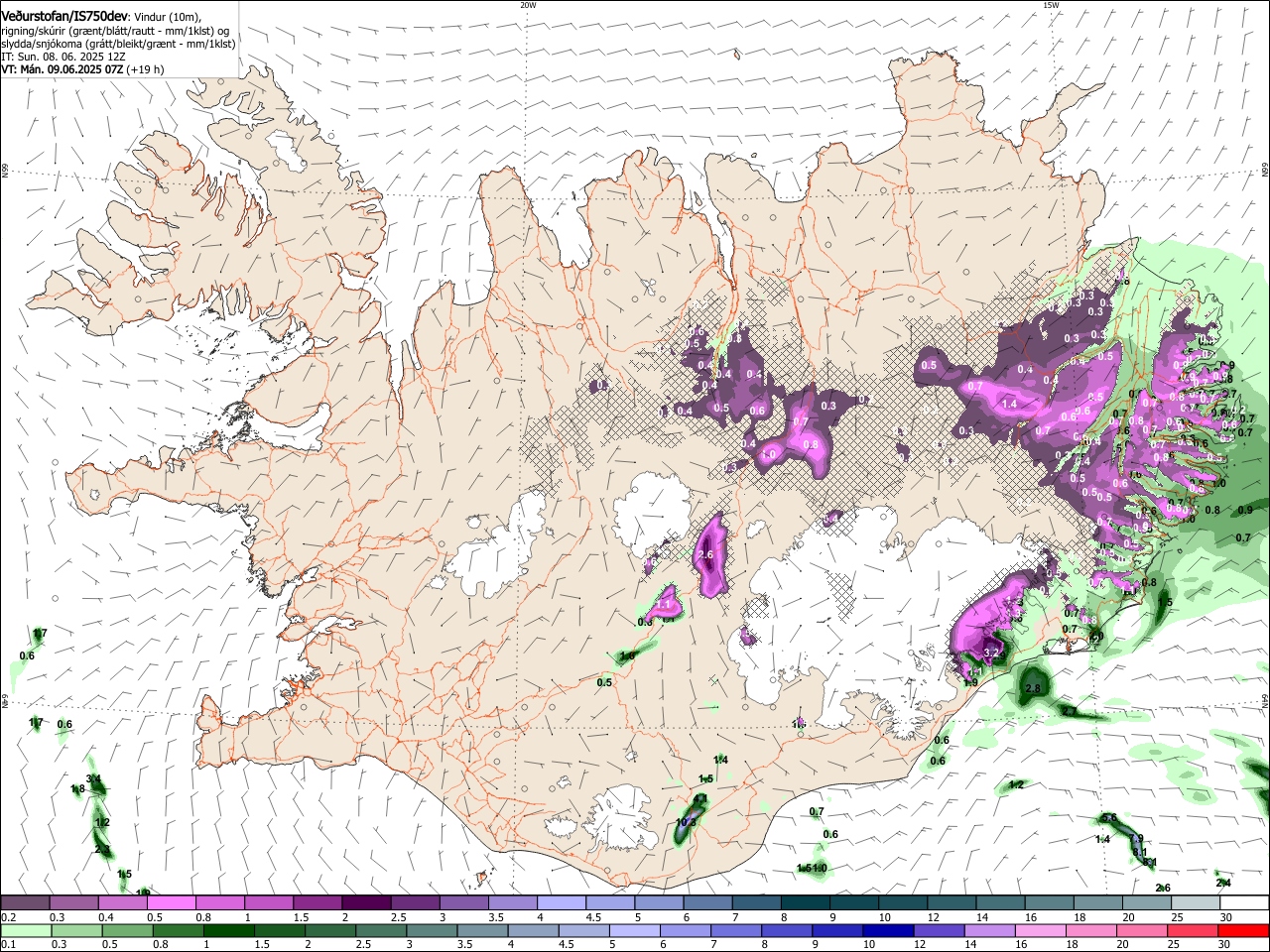Image resolution: width=1270 pixels, height=952 pixels.
Task: Pick the deep blue rain swatch starting at 10
Action: (x=888, y=930)
